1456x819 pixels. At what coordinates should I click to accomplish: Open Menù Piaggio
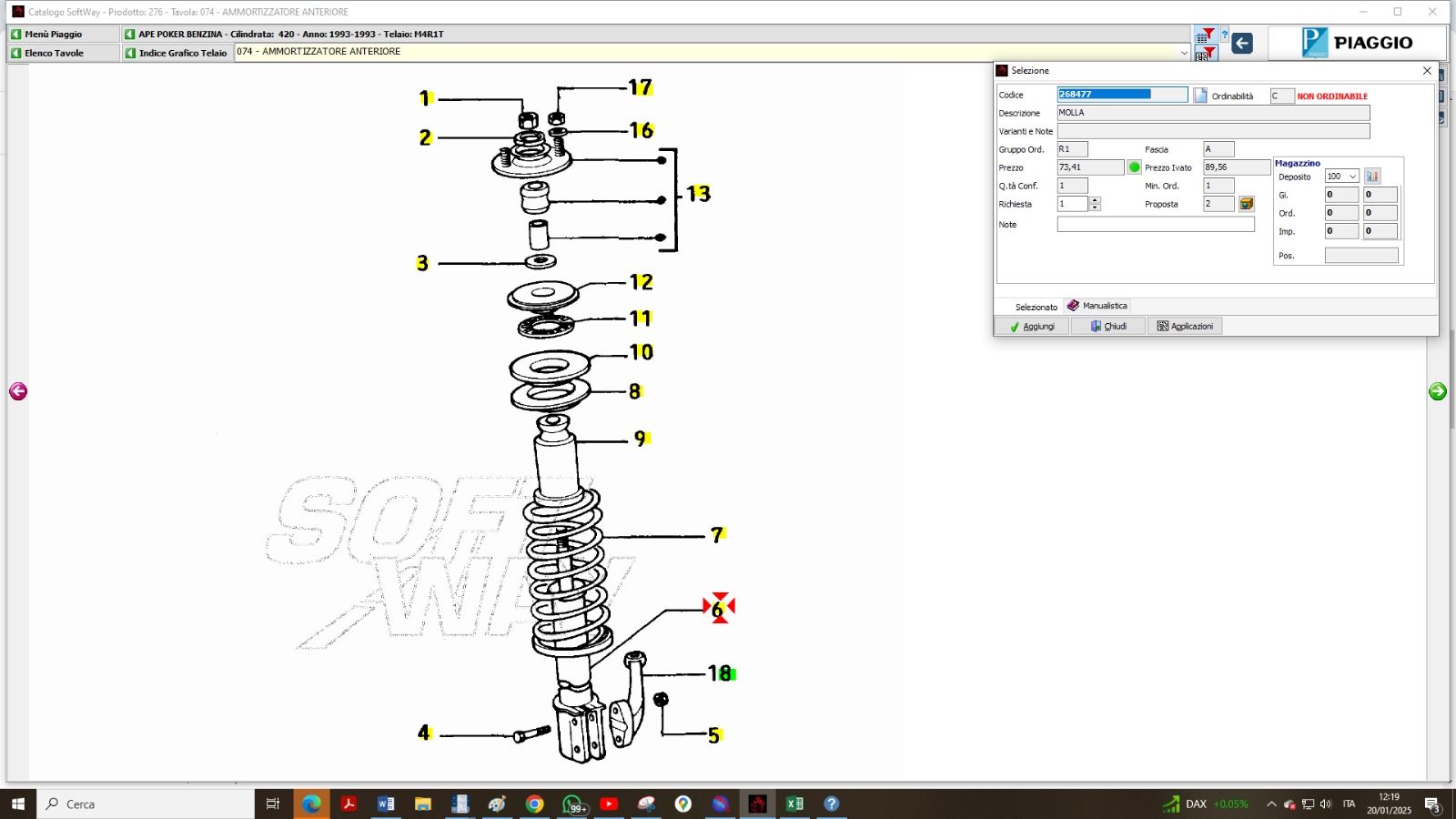pyautogui.click(x=53, y=35)
